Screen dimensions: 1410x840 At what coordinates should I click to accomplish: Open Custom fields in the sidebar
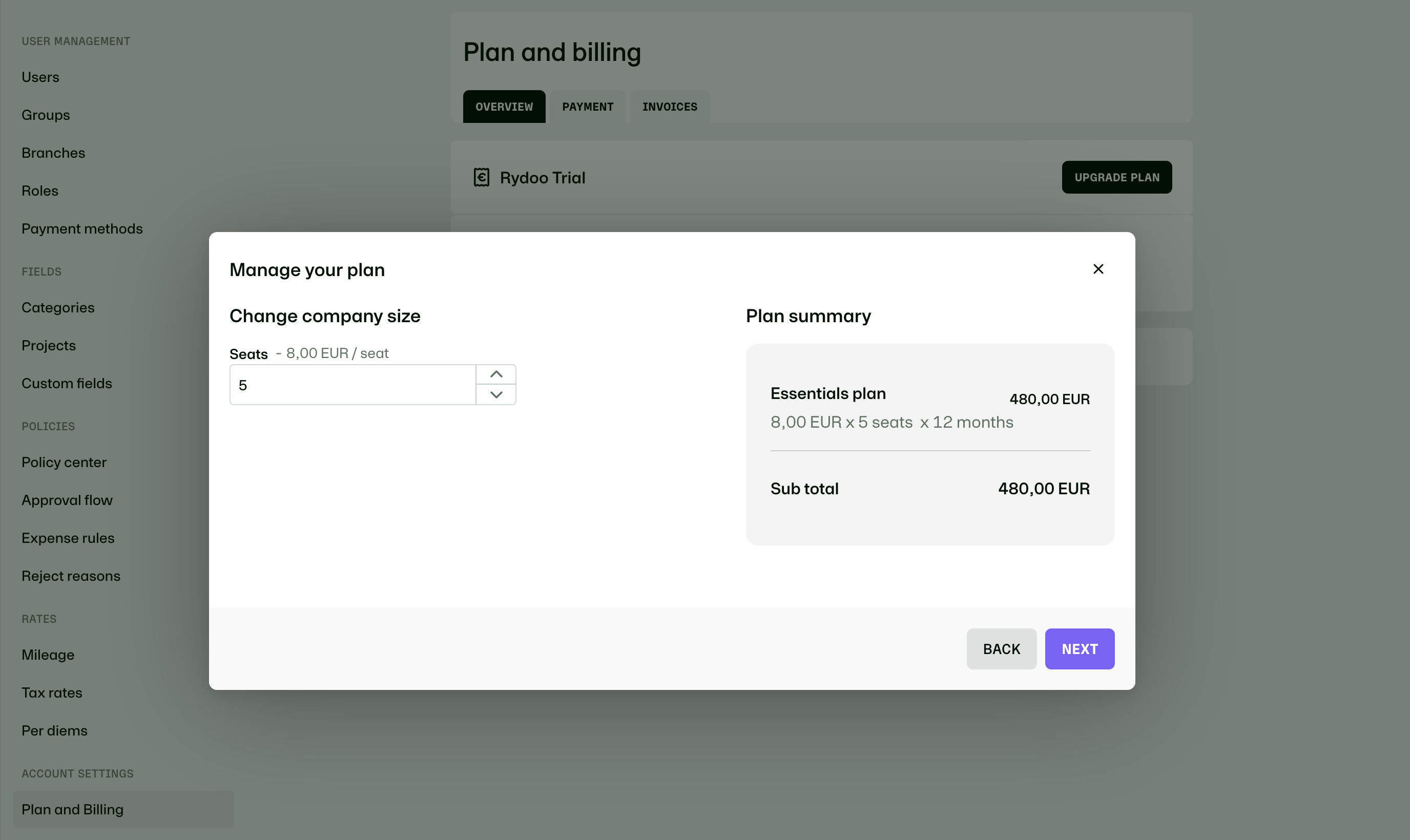click(67, 383)
